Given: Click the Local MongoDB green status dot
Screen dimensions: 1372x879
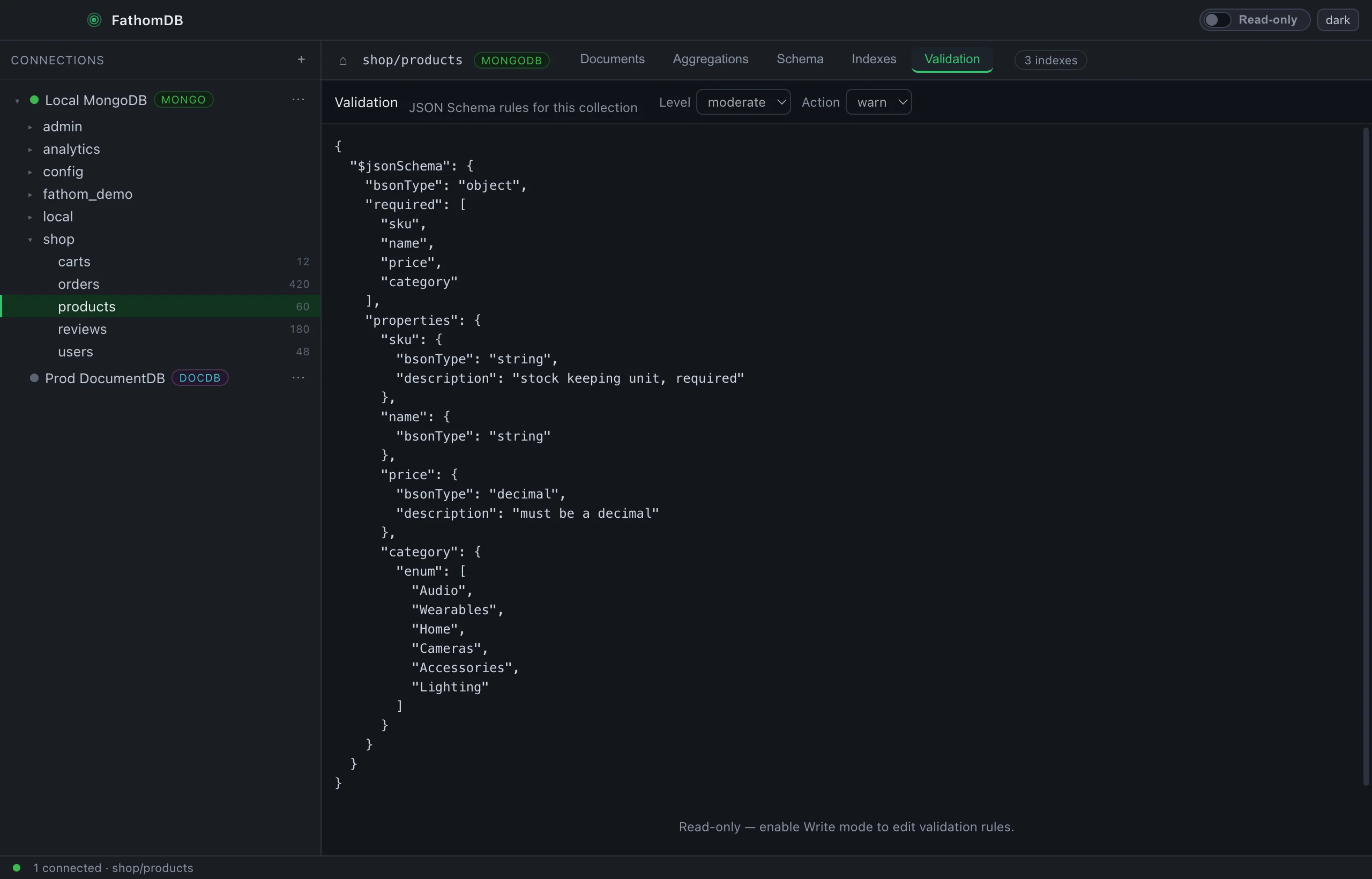Looking at the screenshot, I should coord(34,100).
